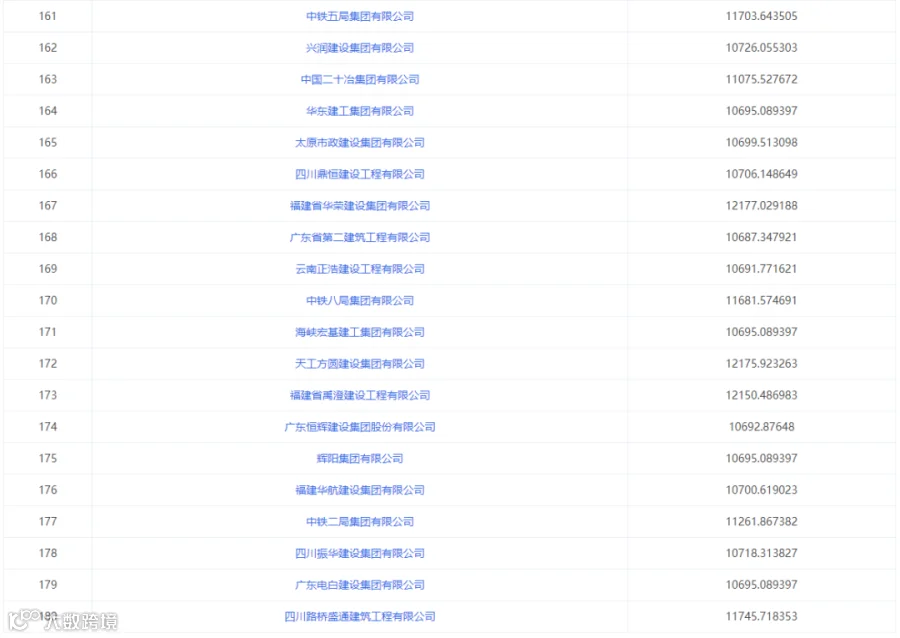Click rank number 168

tap(48, 237)
